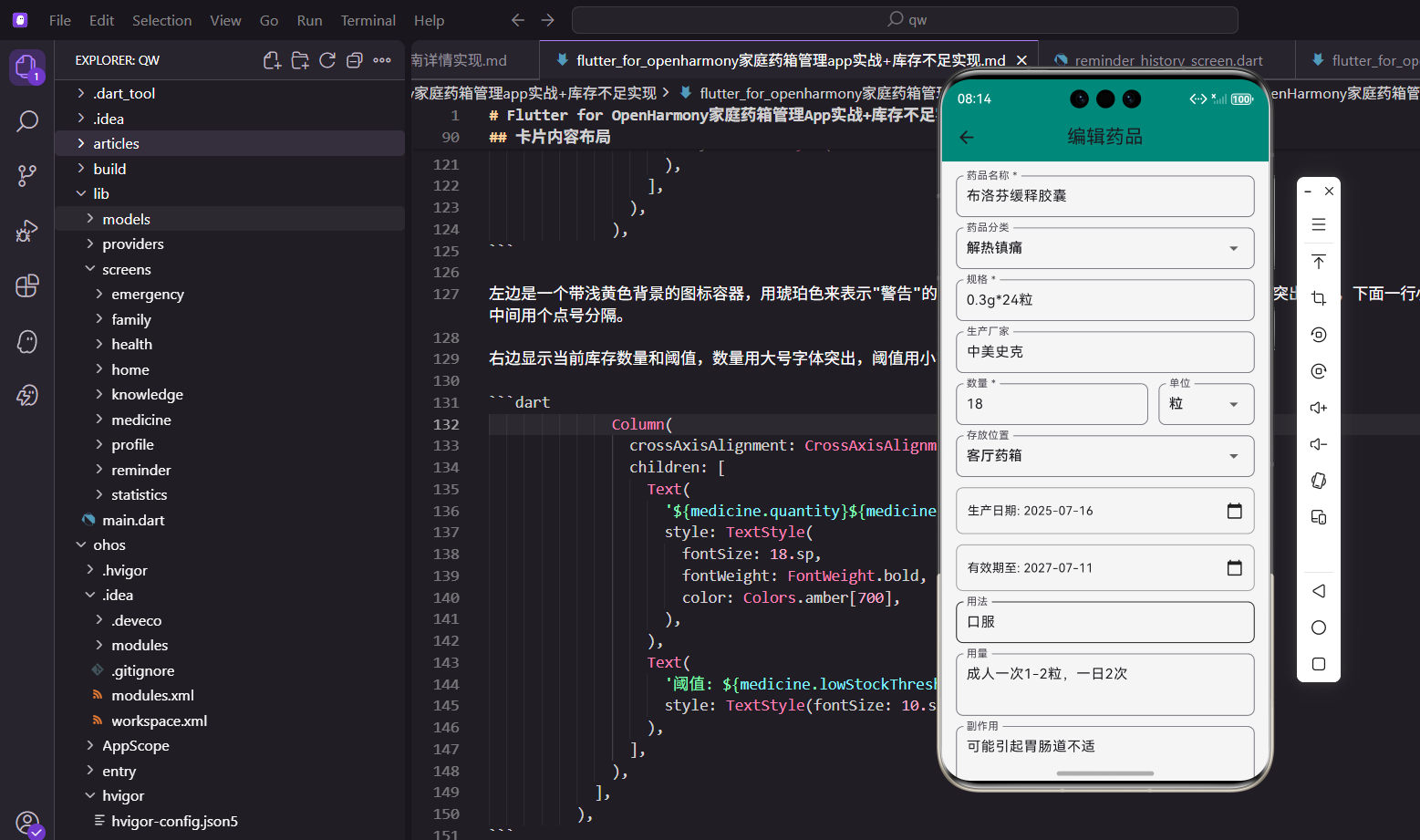Increase the emulator volume
Viewport: 1420px width, 840px height.
1318,408
